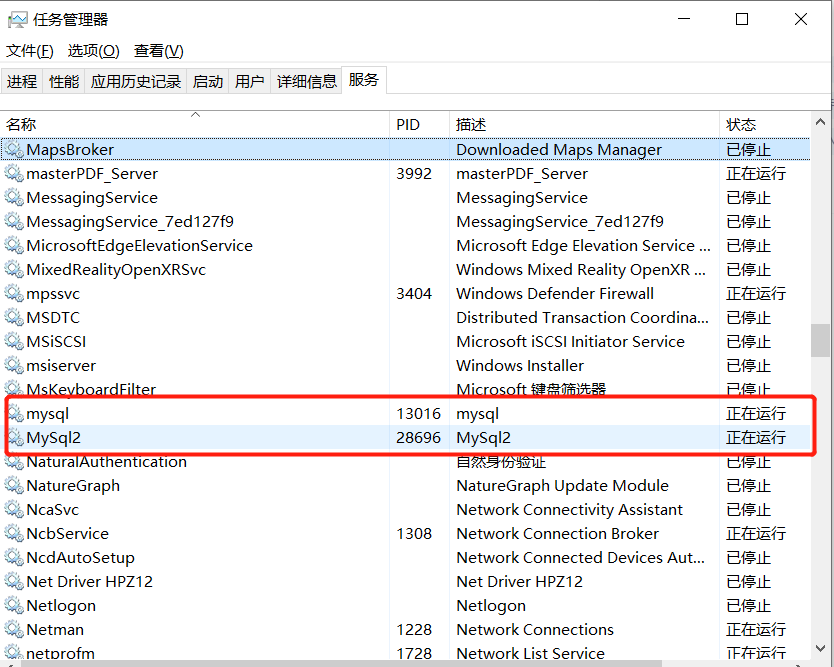Viewport: 834px width, 667px height.
Task: Click the NatureGraph service gear icon
Action: coord(14,486)
